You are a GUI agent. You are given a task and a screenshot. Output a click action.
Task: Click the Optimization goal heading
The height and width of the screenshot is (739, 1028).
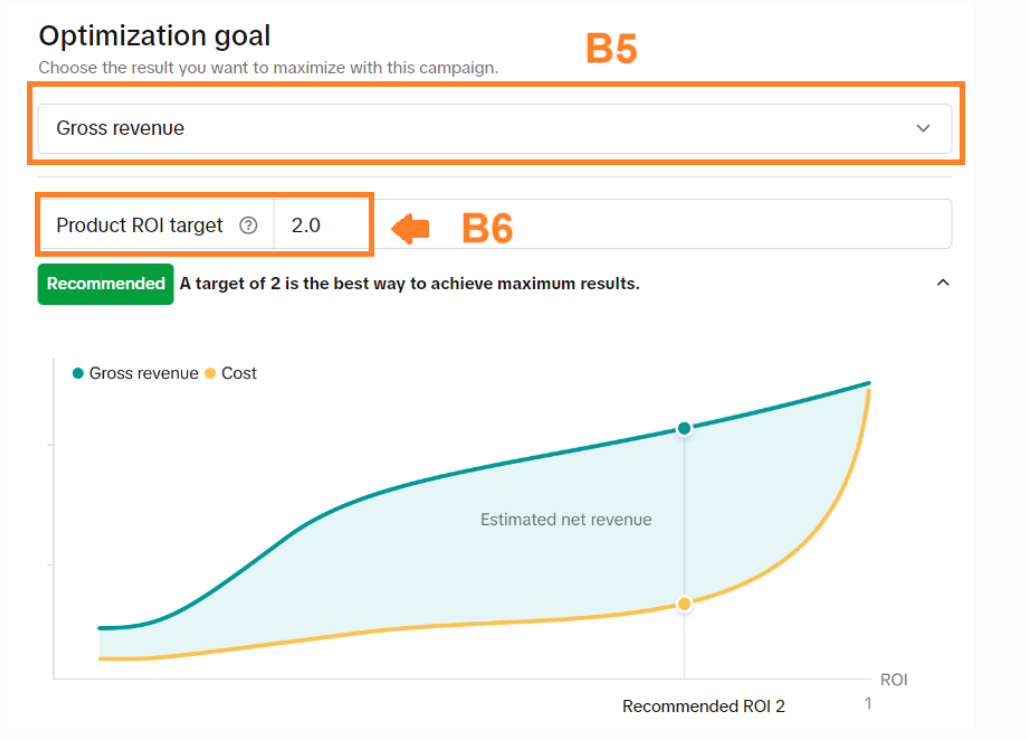coord(154,37)
